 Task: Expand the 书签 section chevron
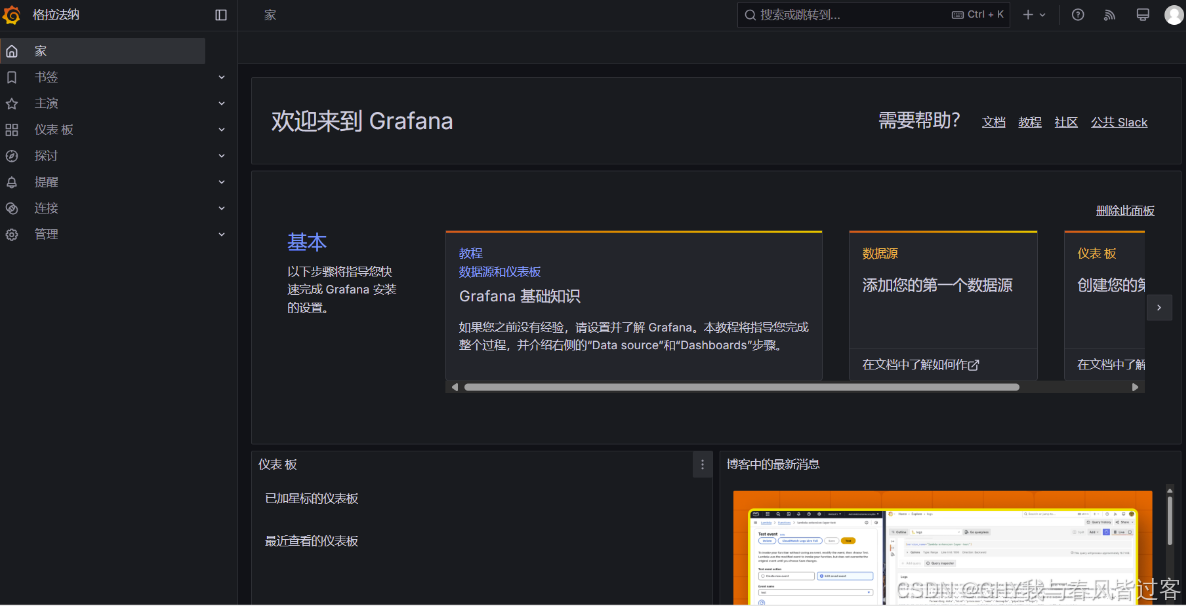tap(222, 77)
